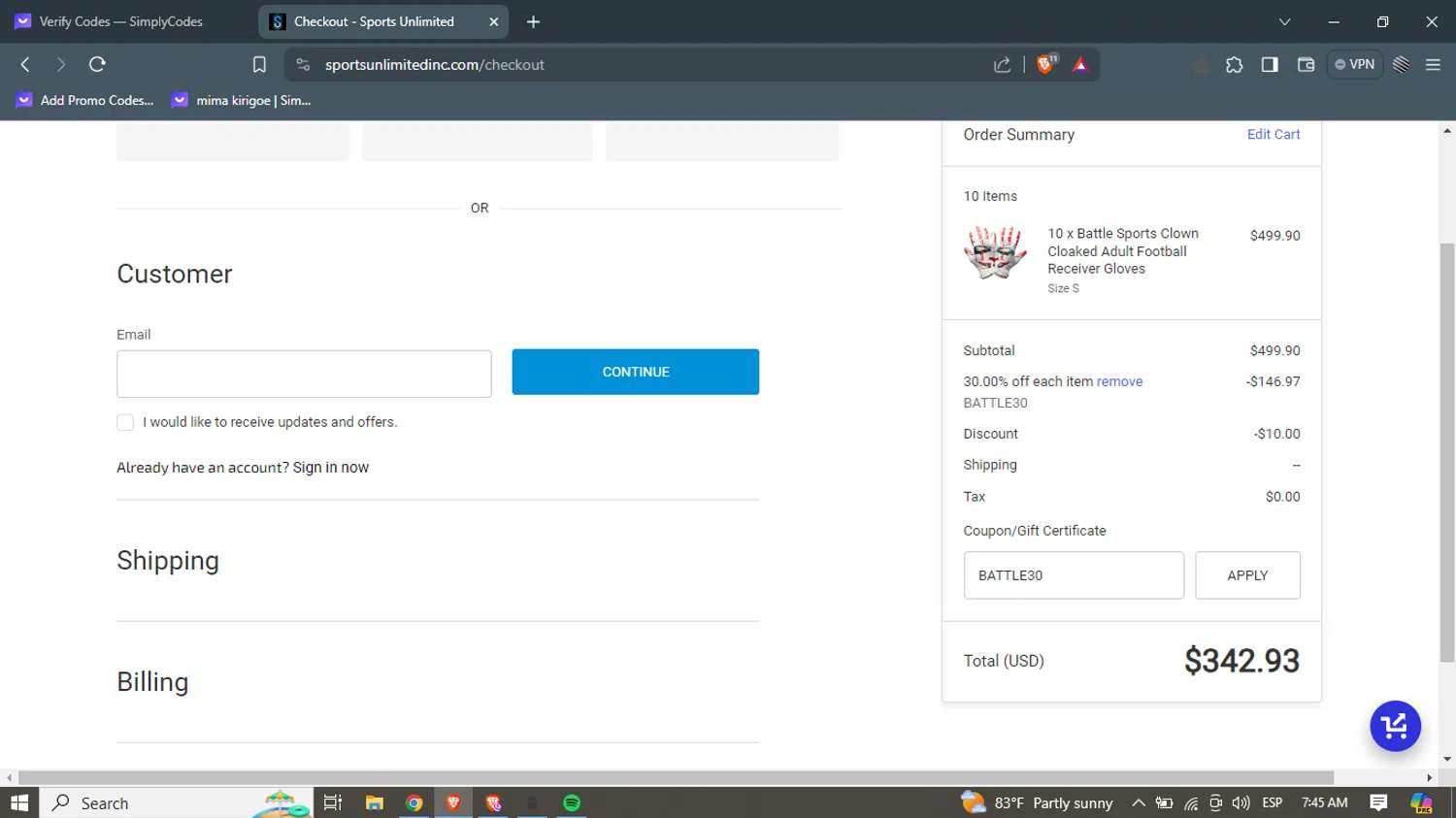Open the Windows Start menu
The image size is (1456, 818).
[19, 802]
